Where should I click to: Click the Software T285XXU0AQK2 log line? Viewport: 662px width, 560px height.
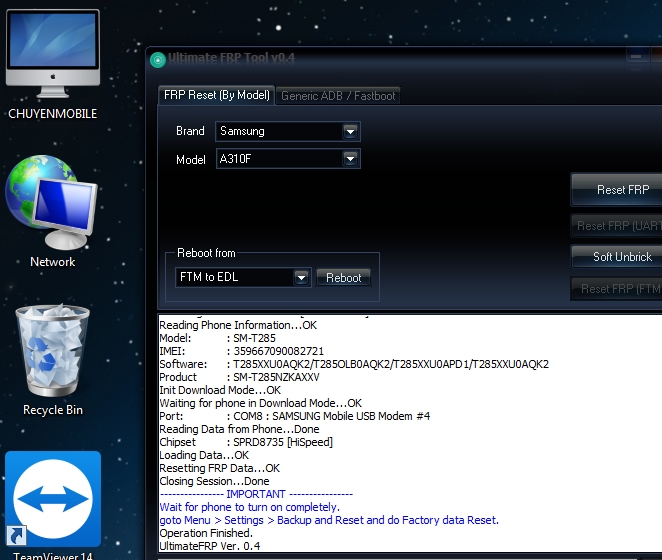coord(354,364)
